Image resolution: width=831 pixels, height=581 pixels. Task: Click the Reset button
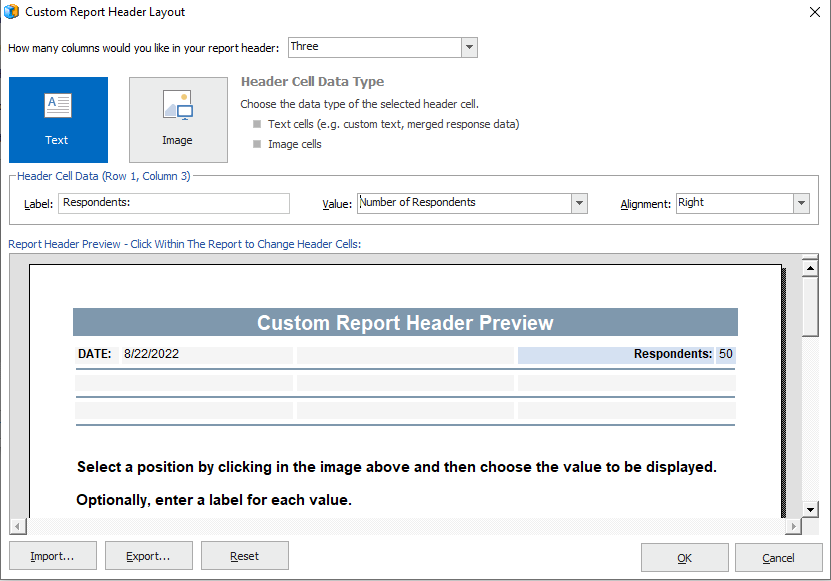coord(245,556)
